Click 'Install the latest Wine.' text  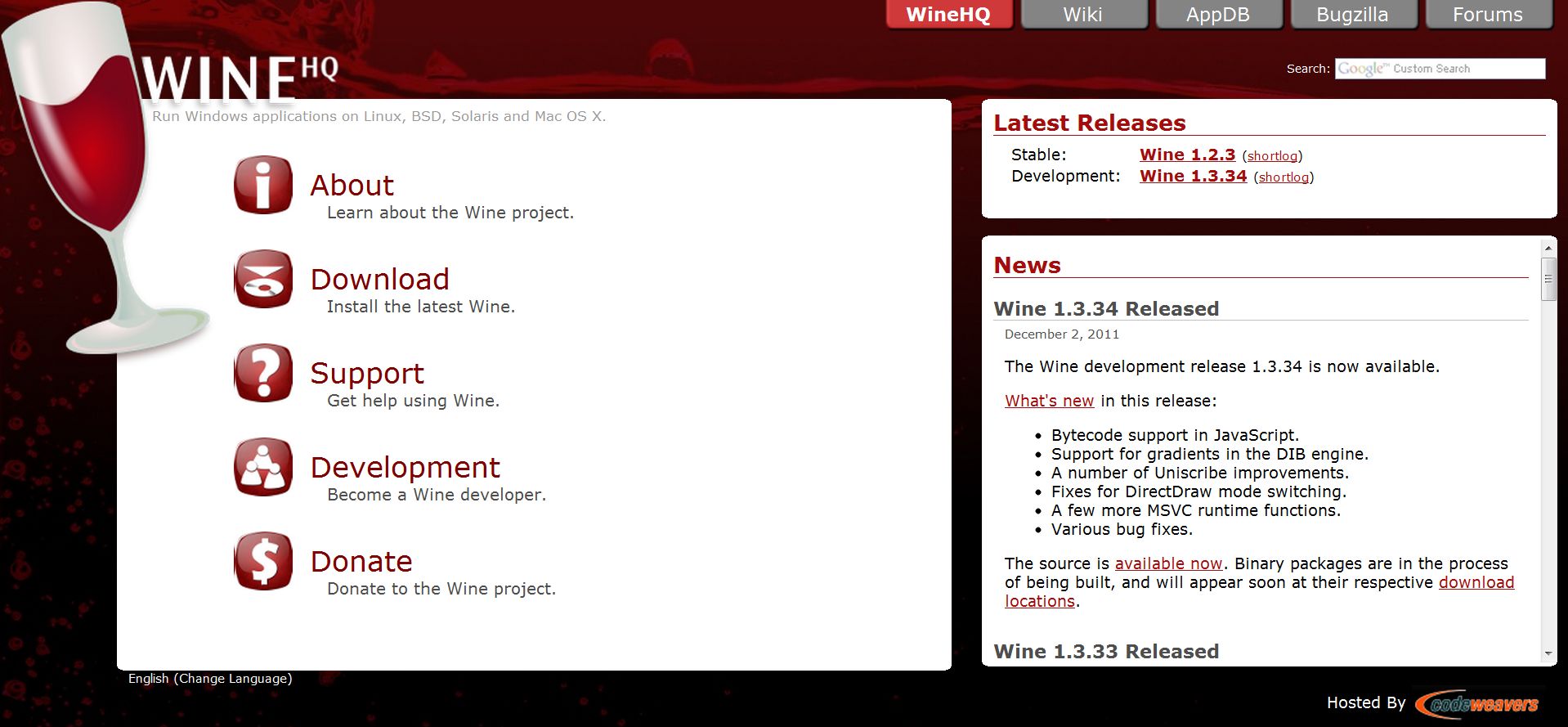[x=421, y=307]
